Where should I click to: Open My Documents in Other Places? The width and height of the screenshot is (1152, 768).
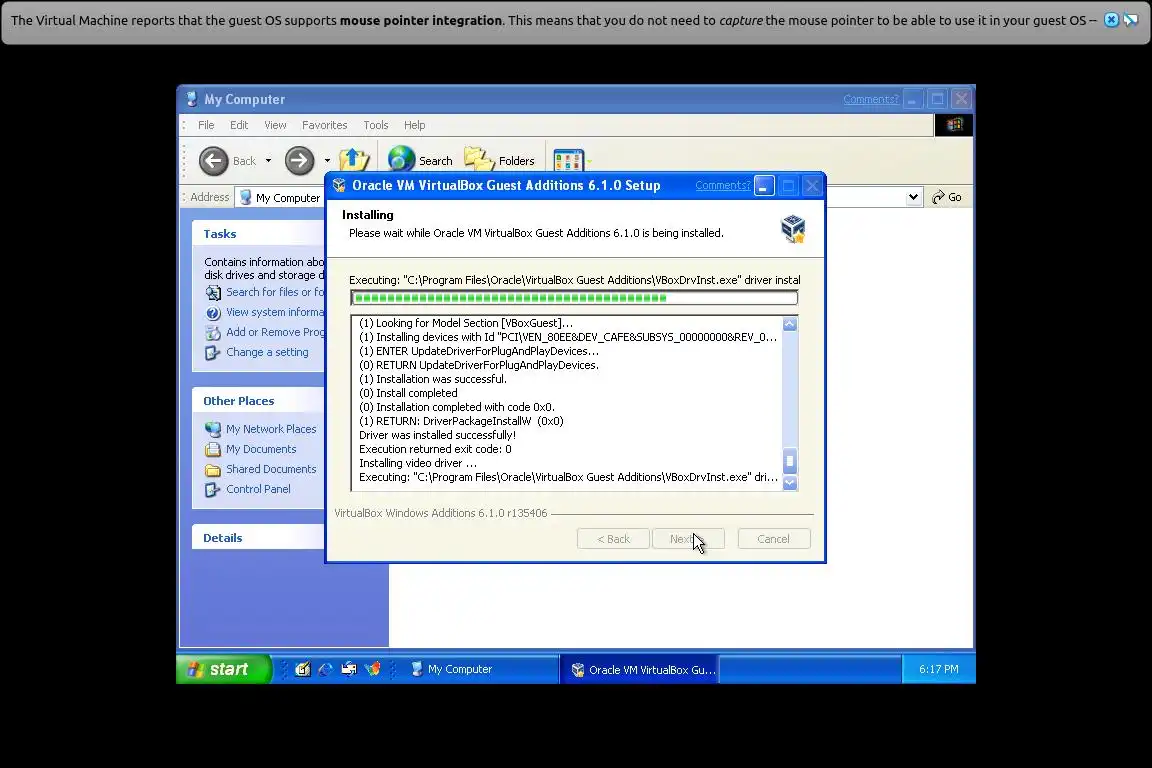click(x=261, y=449)
